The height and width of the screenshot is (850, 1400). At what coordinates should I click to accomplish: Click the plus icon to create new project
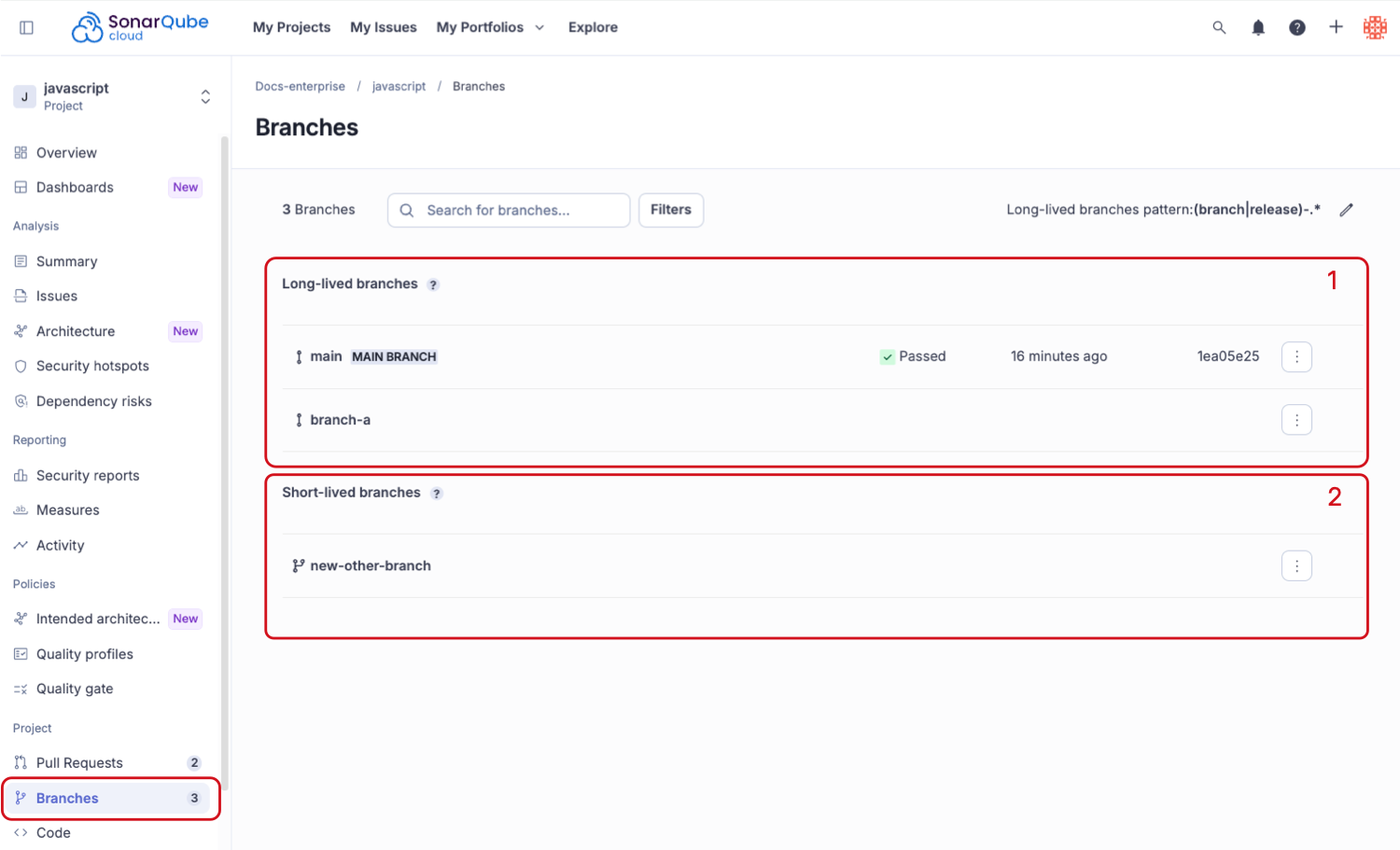[1337, 27]
